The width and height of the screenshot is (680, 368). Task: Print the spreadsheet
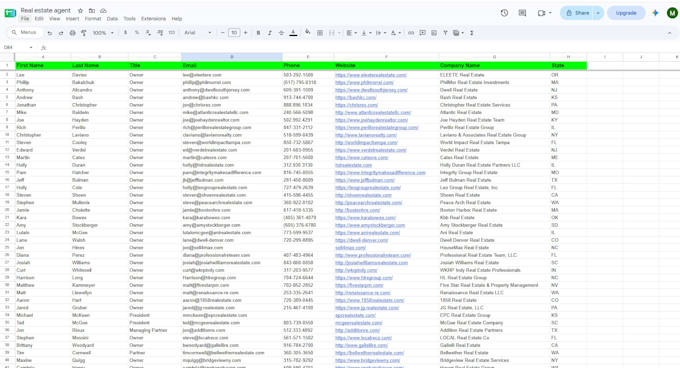pos(72,33)
